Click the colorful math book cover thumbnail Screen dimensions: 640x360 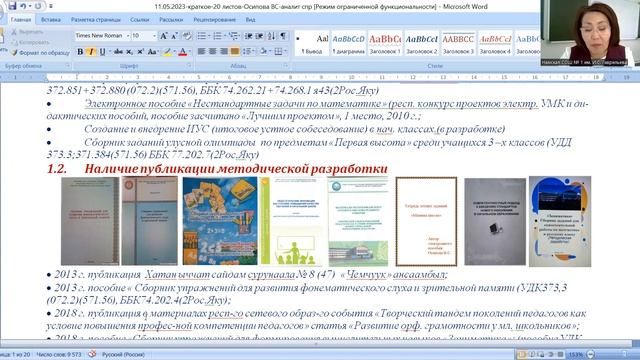click(x=220, y=221)
